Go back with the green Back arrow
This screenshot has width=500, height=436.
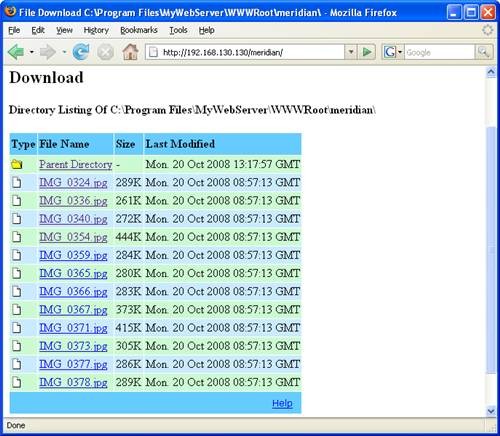(16, 52)
